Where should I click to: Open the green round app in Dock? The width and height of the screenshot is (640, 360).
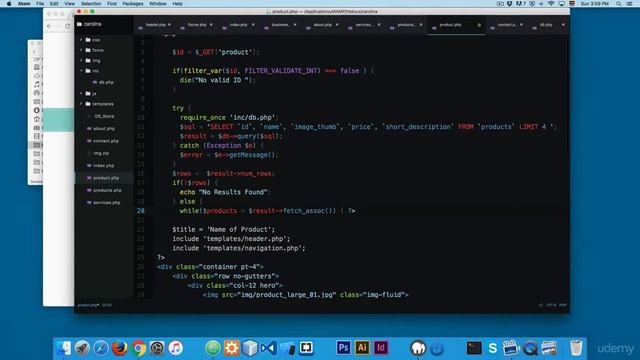(x=213, y=348)
